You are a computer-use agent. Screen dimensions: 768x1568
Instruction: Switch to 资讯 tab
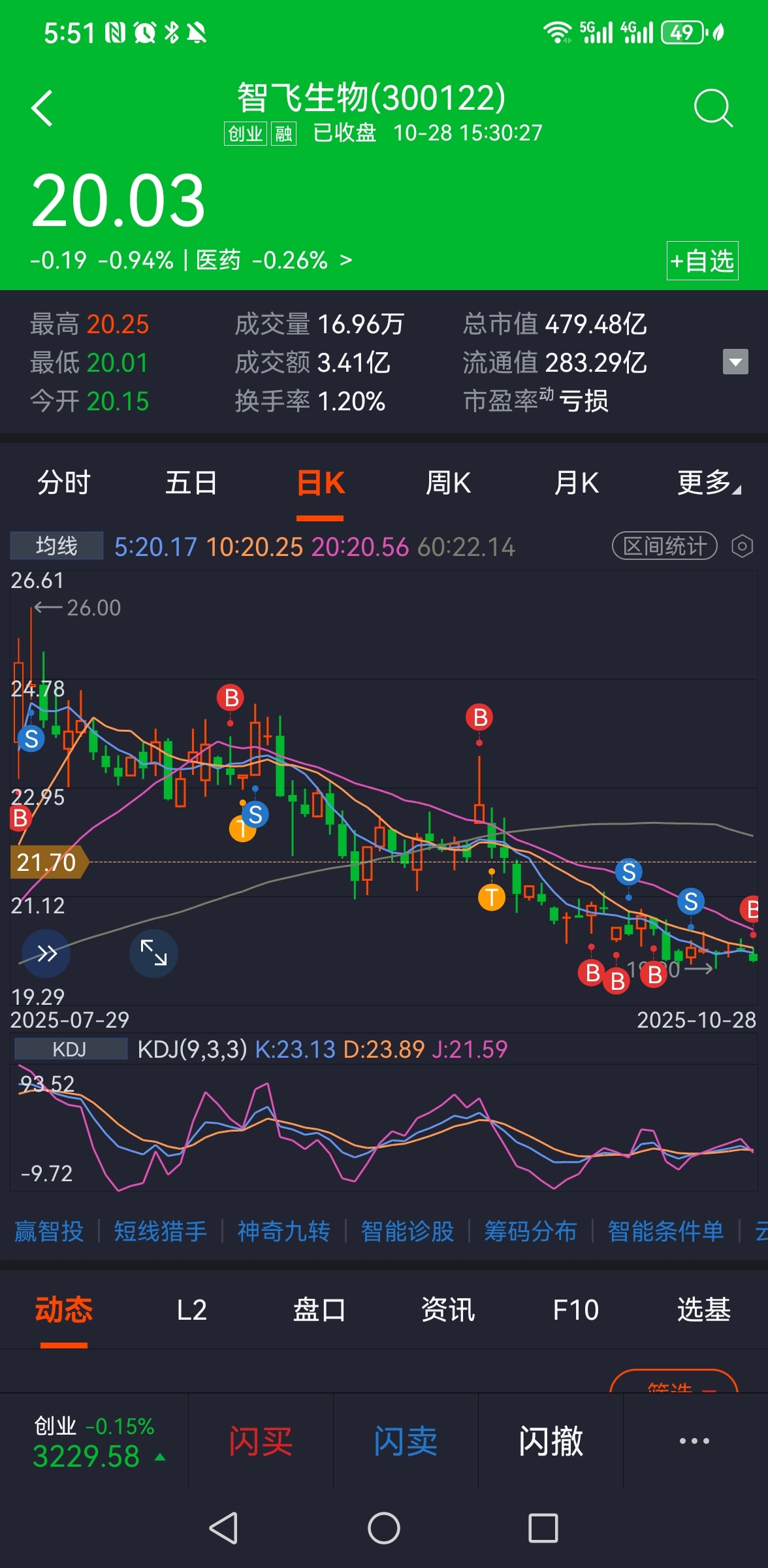click(x=448, y=1310)
